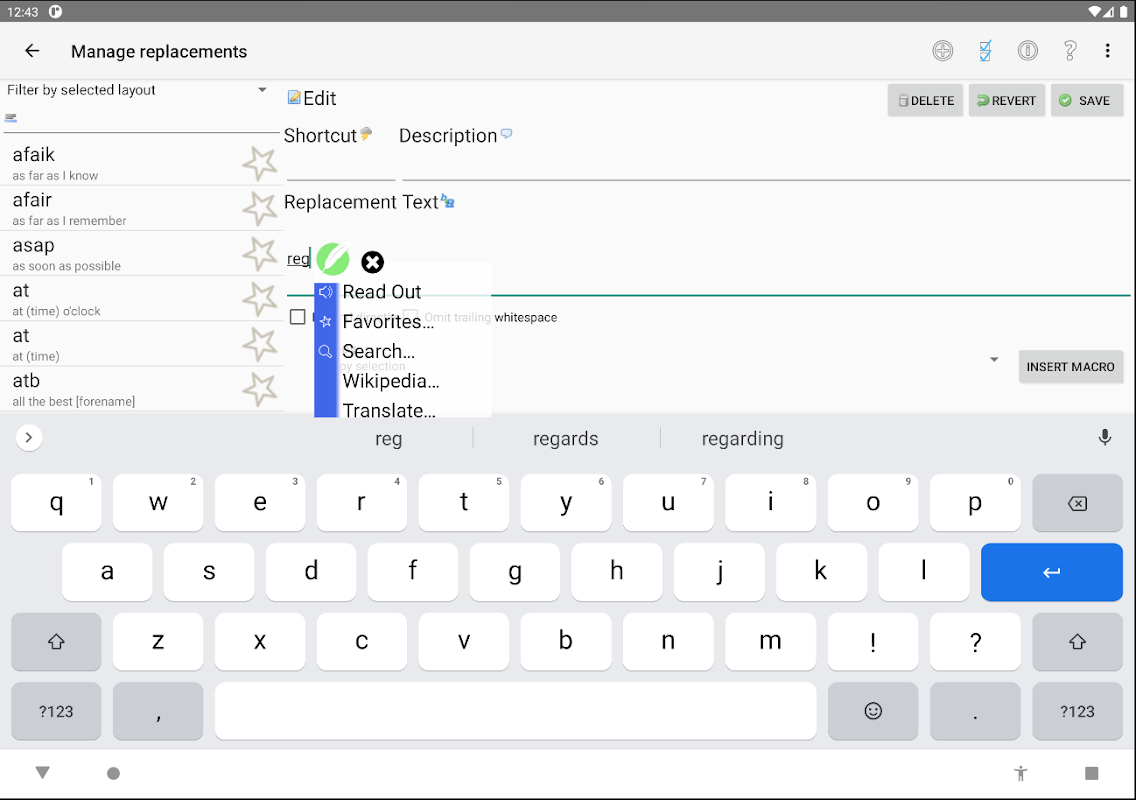Tap the keyboard layout icon under the filter
Image resolution: width=1136 pixels, height=800 pixels.
(x=11, y=117)
